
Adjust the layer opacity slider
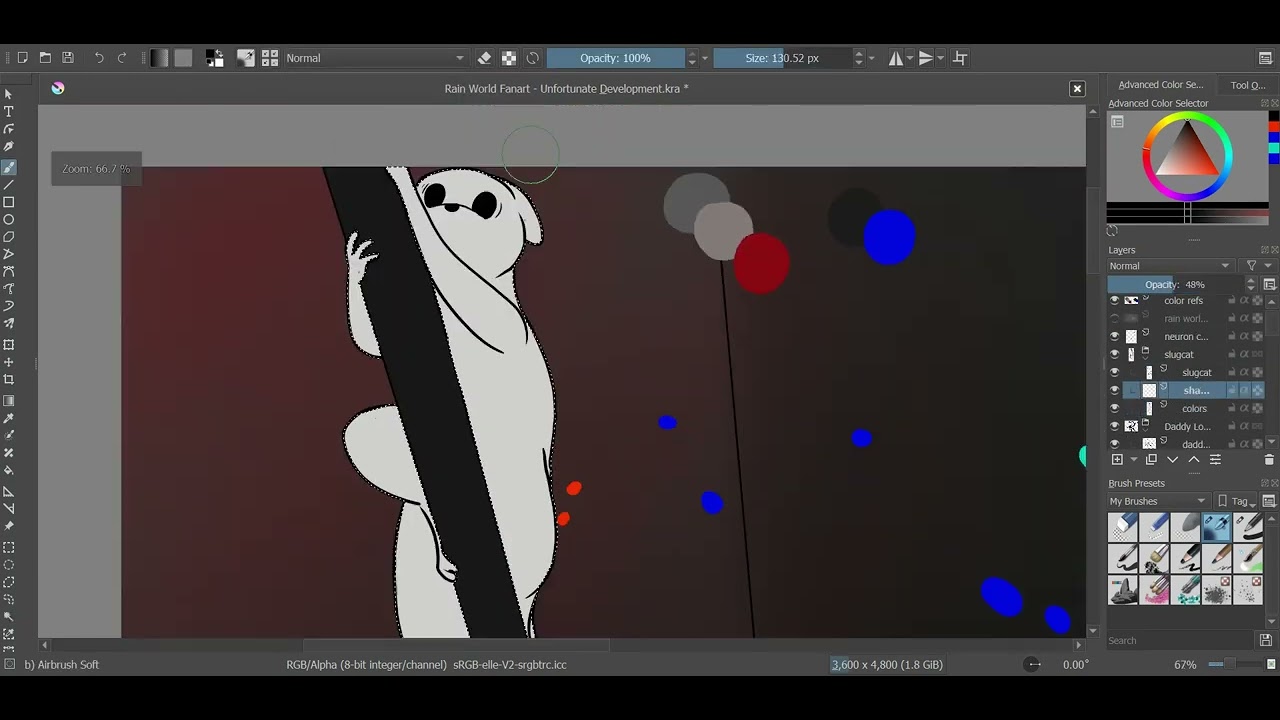1175,284
